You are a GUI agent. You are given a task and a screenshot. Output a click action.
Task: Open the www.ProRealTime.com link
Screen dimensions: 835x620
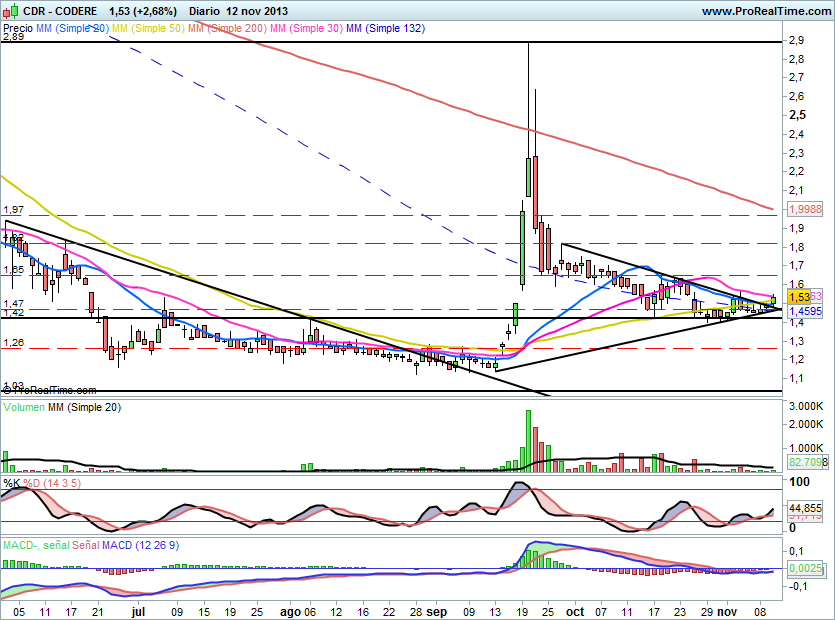click(x=766, y=11)
